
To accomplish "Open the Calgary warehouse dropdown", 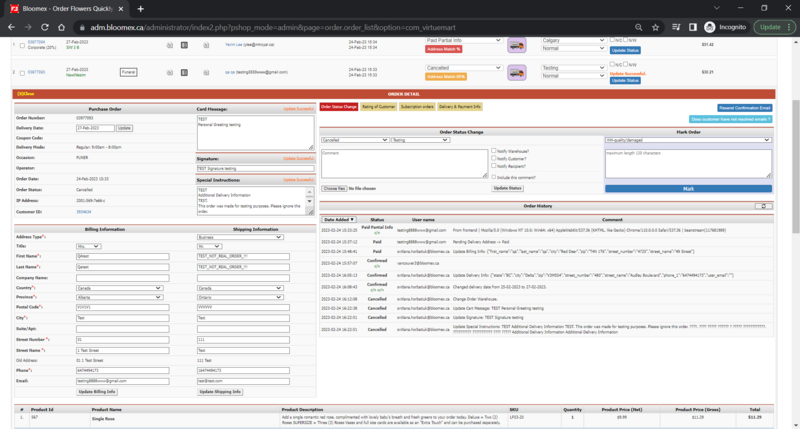I will point(573,40).
